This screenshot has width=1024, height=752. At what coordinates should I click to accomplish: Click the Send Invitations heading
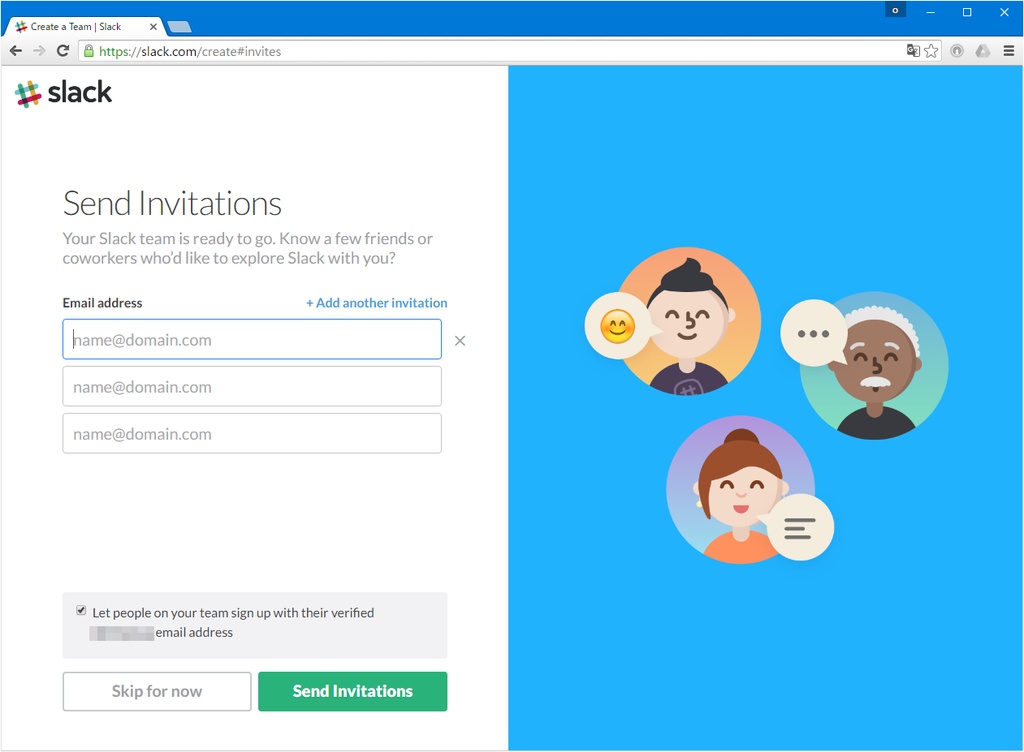coord(172,204)
